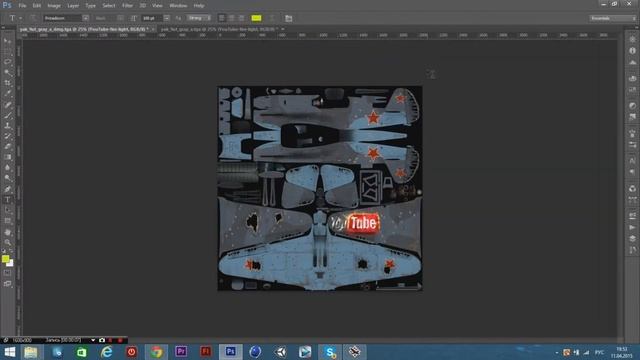Click the YouTube logo on the canvas
The width and height of the screenshot is (640, 360).
(355, 223)
